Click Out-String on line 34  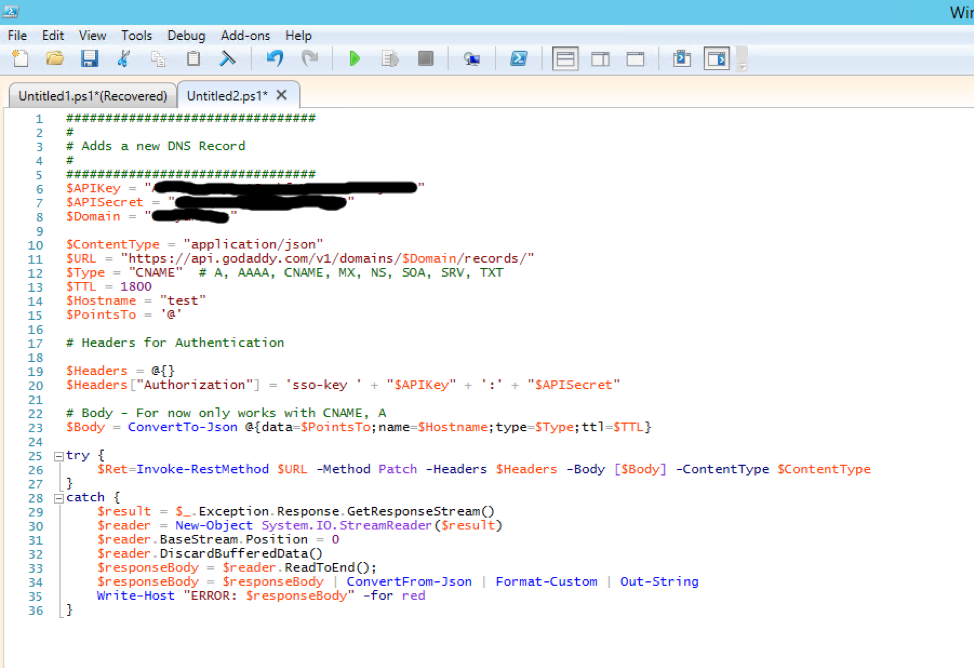659,582
